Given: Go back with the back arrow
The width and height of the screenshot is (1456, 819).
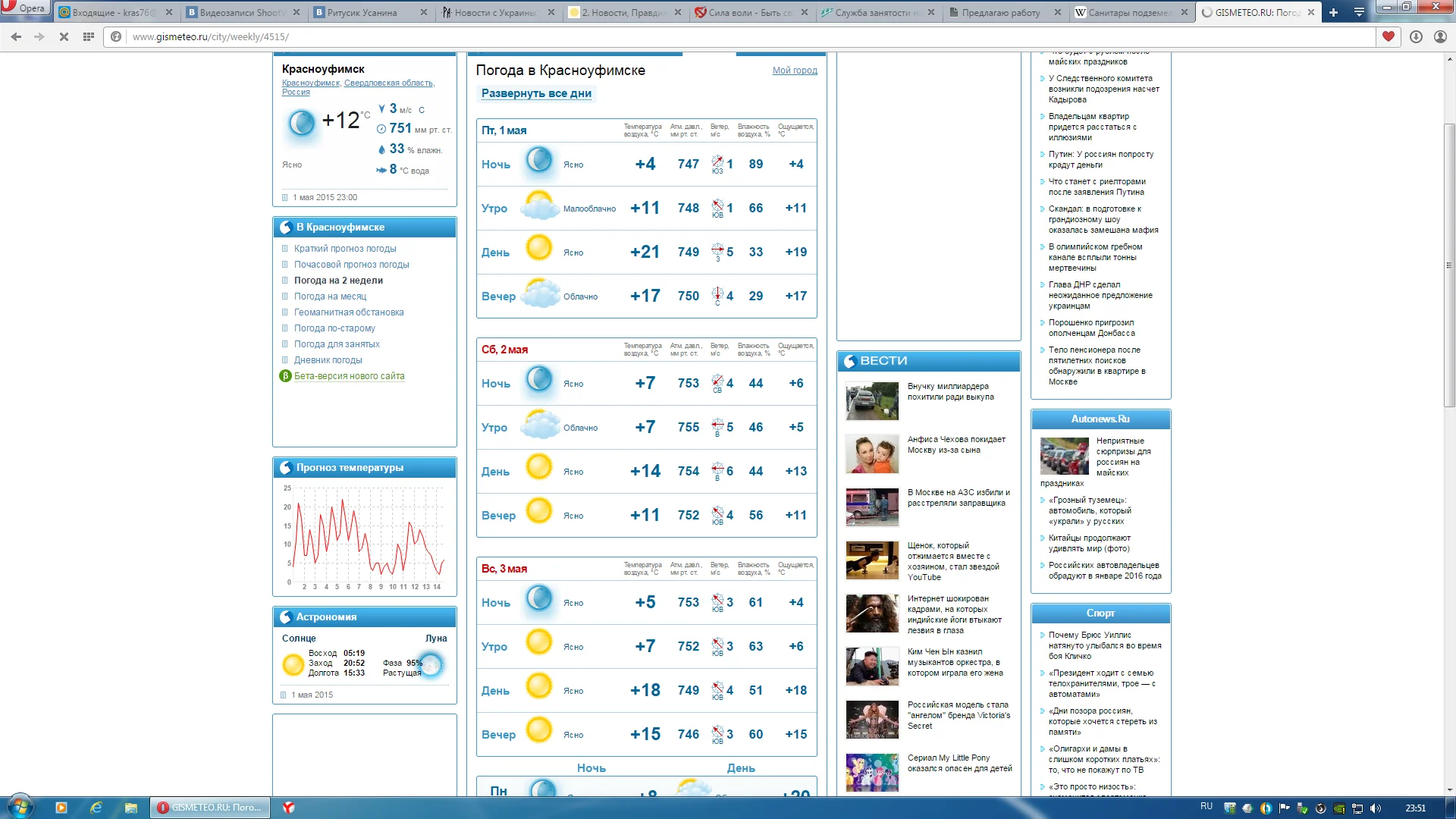Looking at the screenshot, I should click(16, 36).
